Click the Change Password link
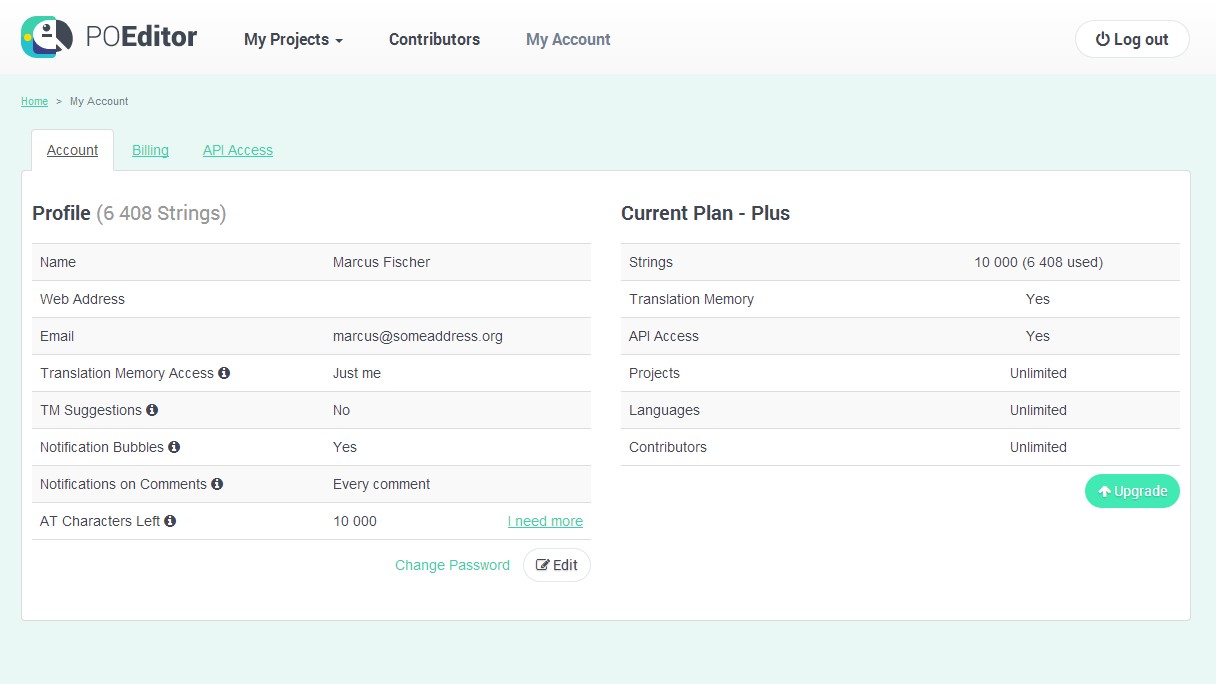 click(452, 565)
